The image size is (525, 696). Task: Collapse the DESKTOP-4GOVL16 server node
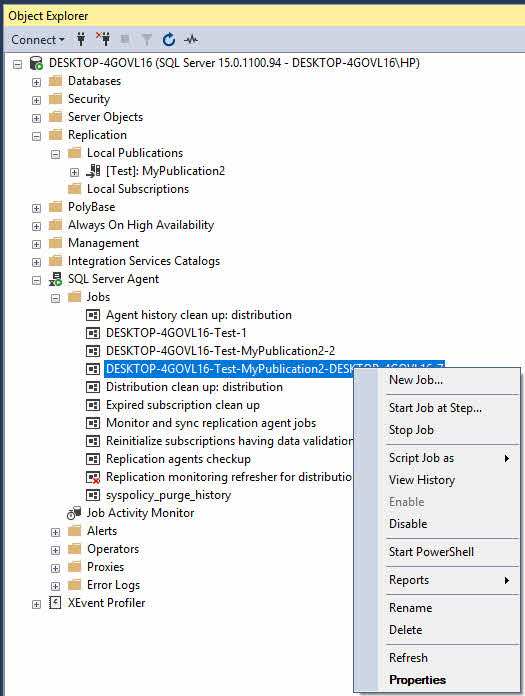coord(17,64)
